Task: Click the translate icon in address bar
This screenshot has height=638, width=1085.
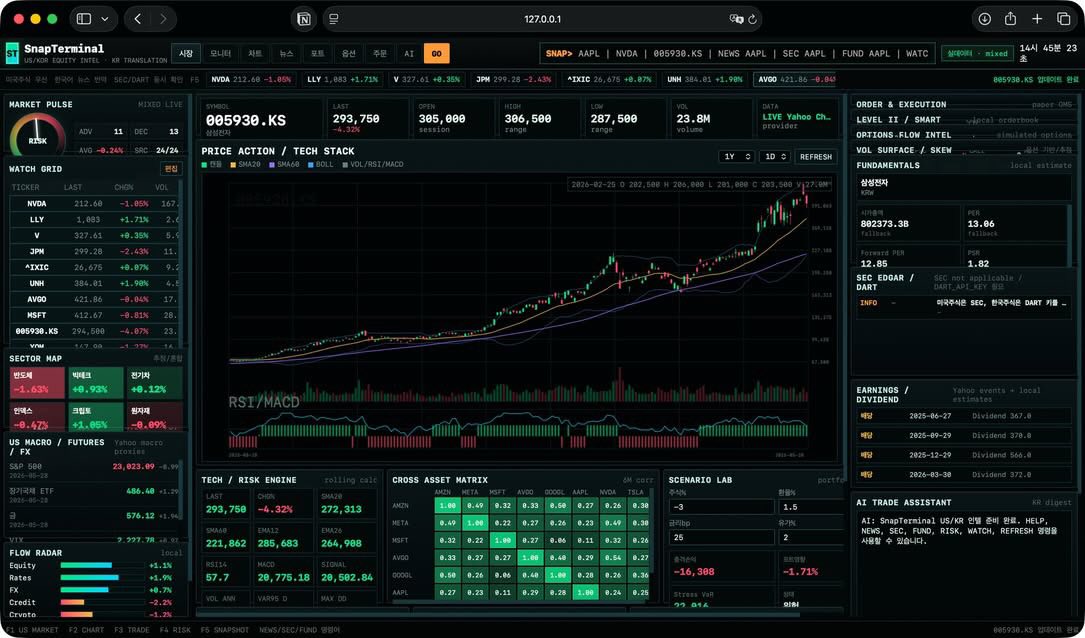Action: [x=736, y=19]
